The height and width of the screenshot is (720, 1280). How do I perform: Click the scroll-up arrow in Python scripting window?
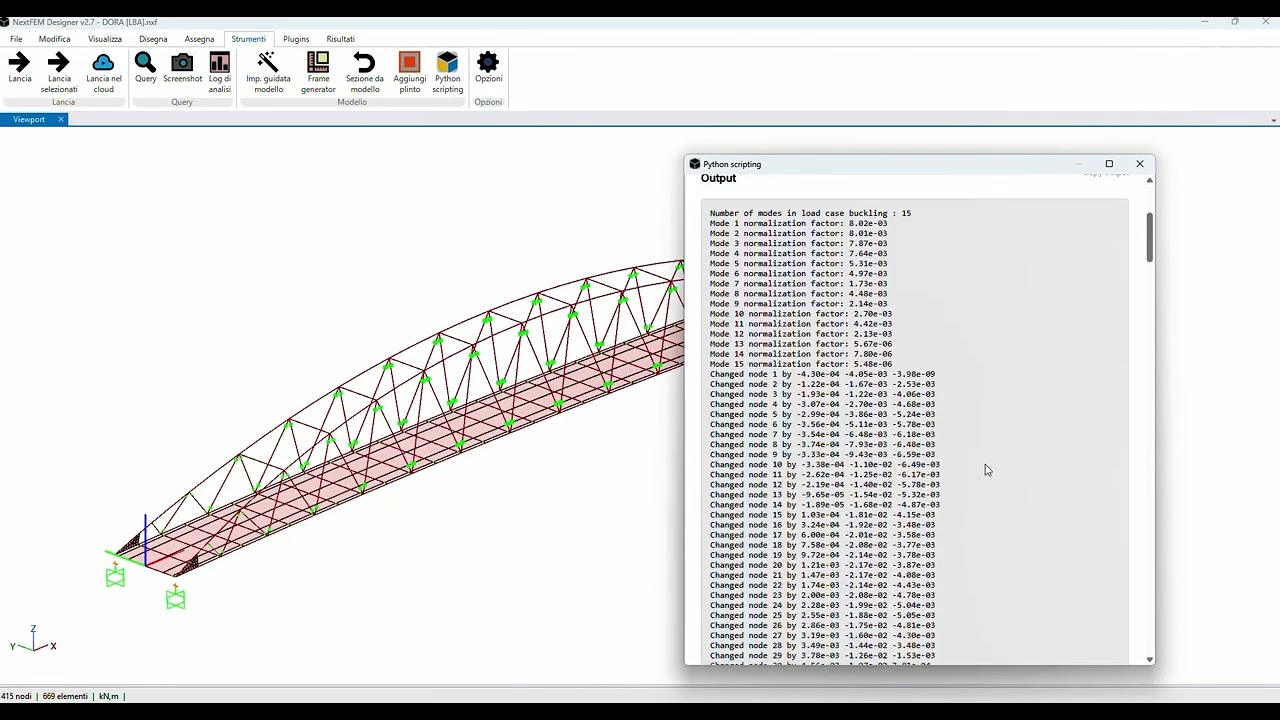click(1150, 180)
